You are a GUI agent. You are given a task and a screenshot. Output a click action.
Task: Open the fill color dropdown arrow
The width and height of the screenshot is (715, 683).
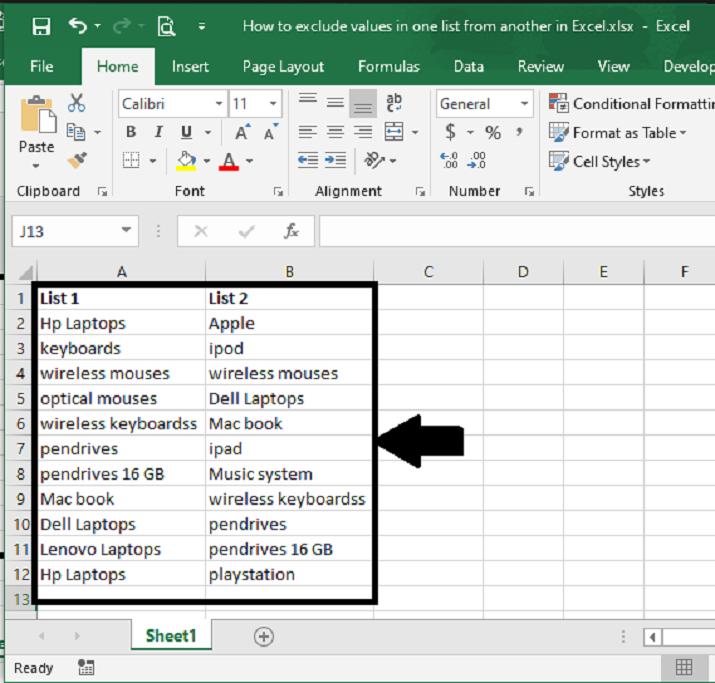[207, 160]
